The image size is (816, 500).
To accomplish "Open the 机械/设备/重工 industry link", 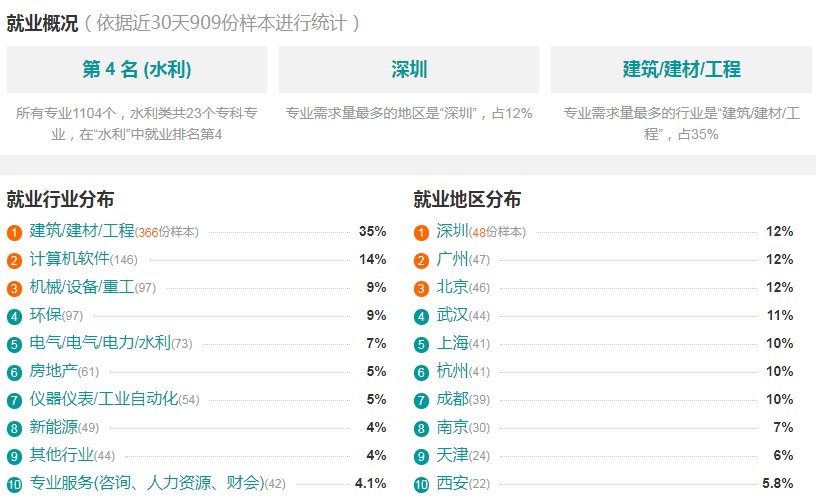I will pos(82,287).
